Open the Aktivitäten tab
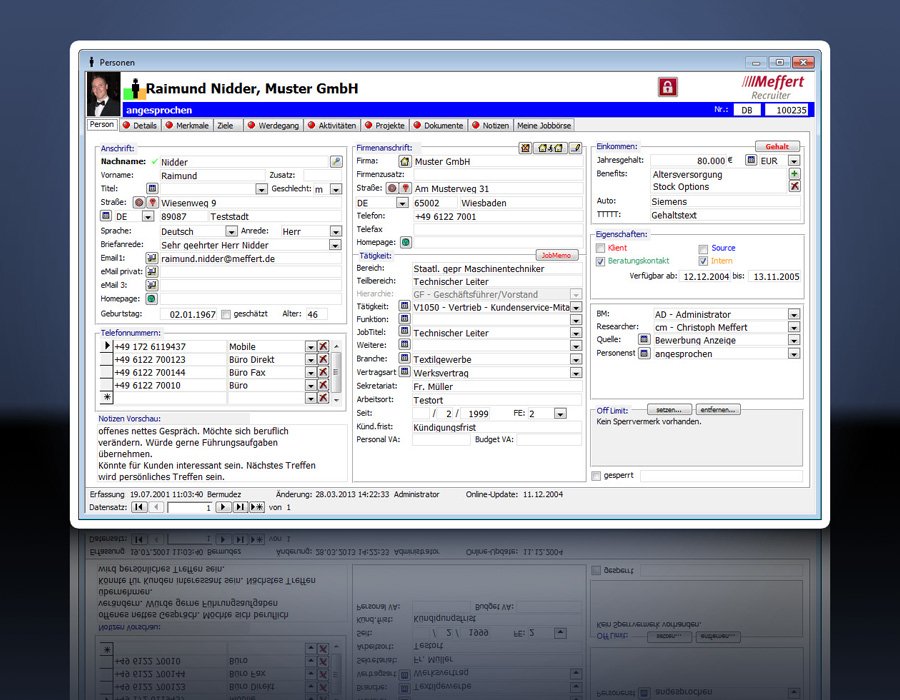Viewport: 900px width, 700px height. pyautogui.click(x=332, y=125)
